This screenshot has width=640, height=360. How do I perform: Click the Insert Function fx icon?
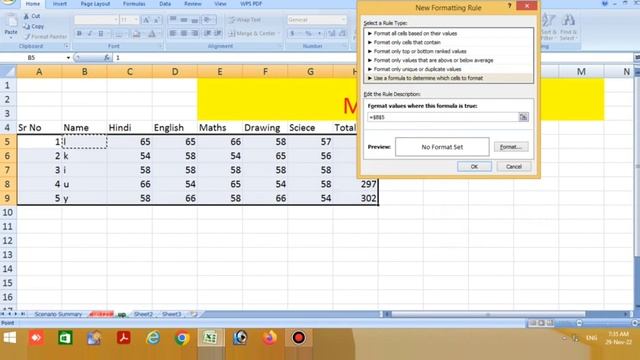tap(107, 58)
